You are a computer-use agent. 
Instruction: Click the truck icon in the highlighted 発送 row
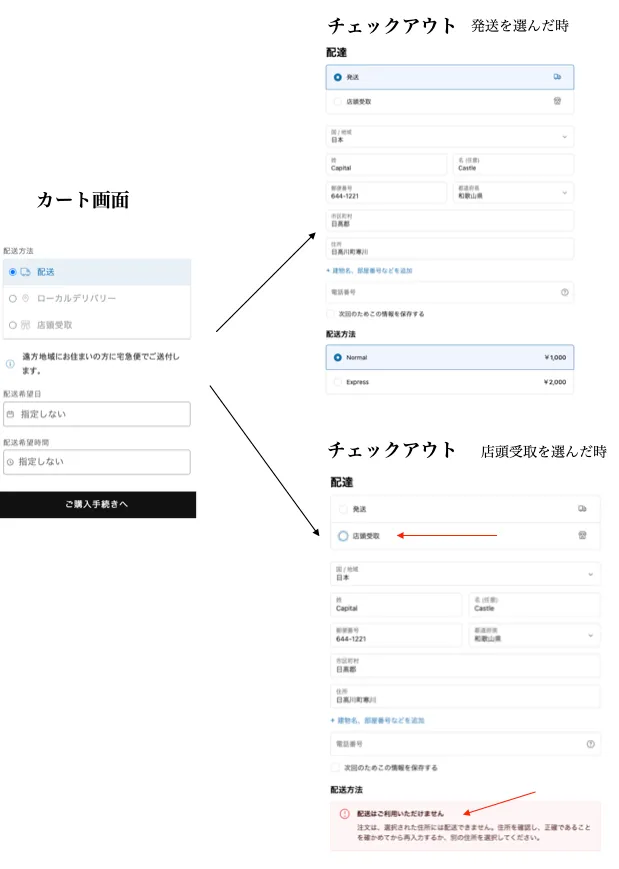[x=557, y=76]
